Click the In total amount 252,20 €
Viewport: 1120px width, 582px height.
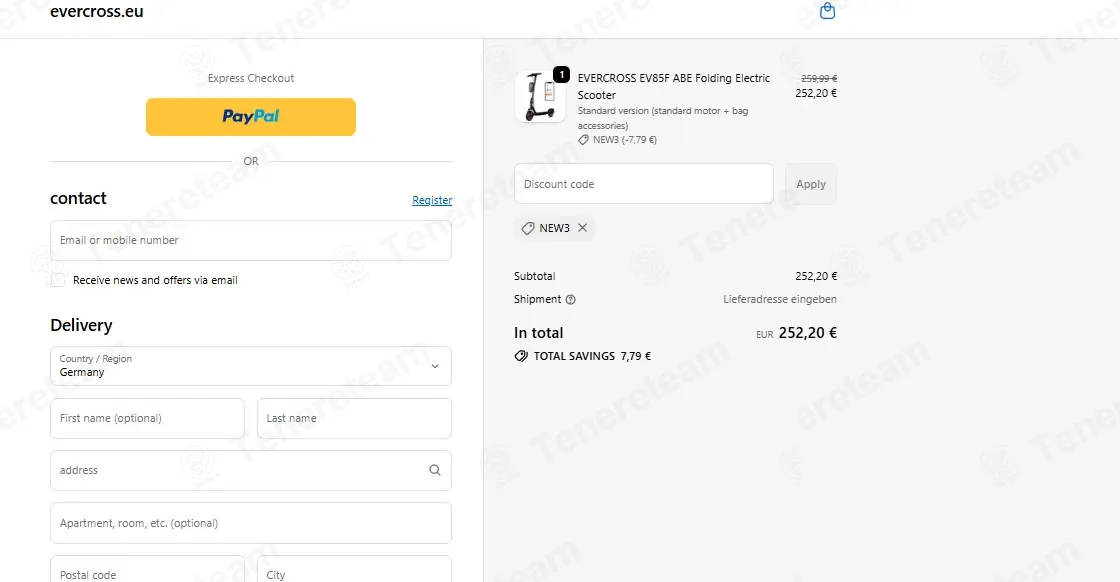pos(807,333)
